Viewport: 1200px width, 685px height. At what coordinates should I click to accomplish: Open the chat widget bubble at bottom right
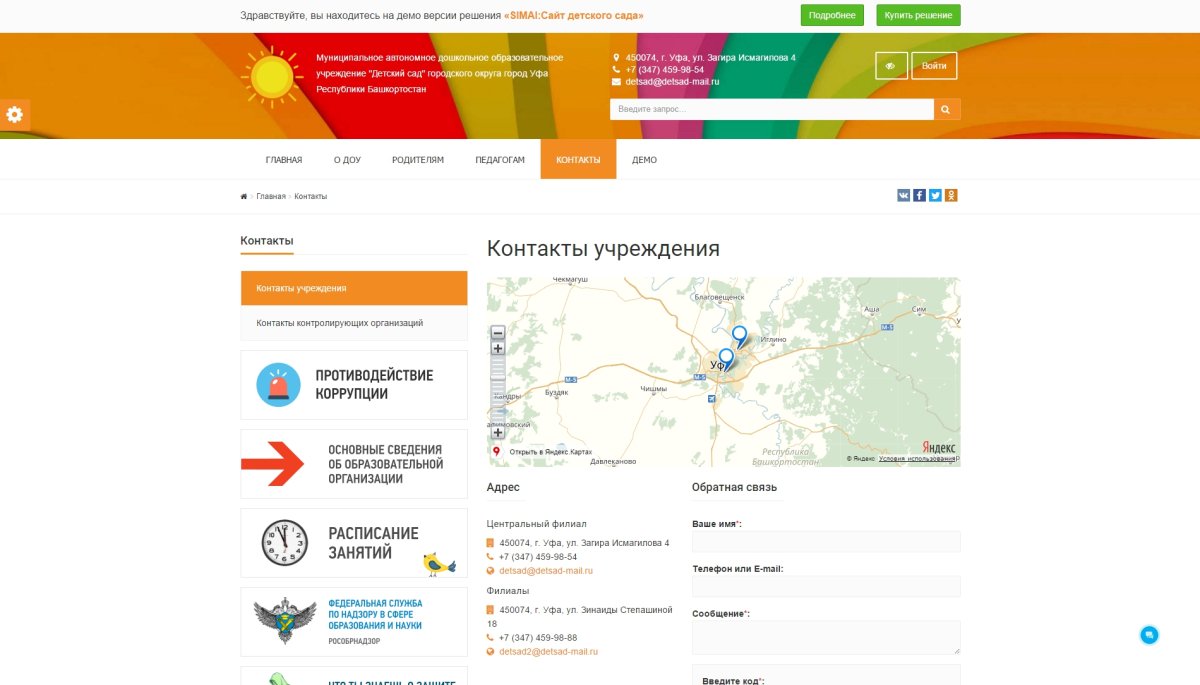(x=1150, y=633)
